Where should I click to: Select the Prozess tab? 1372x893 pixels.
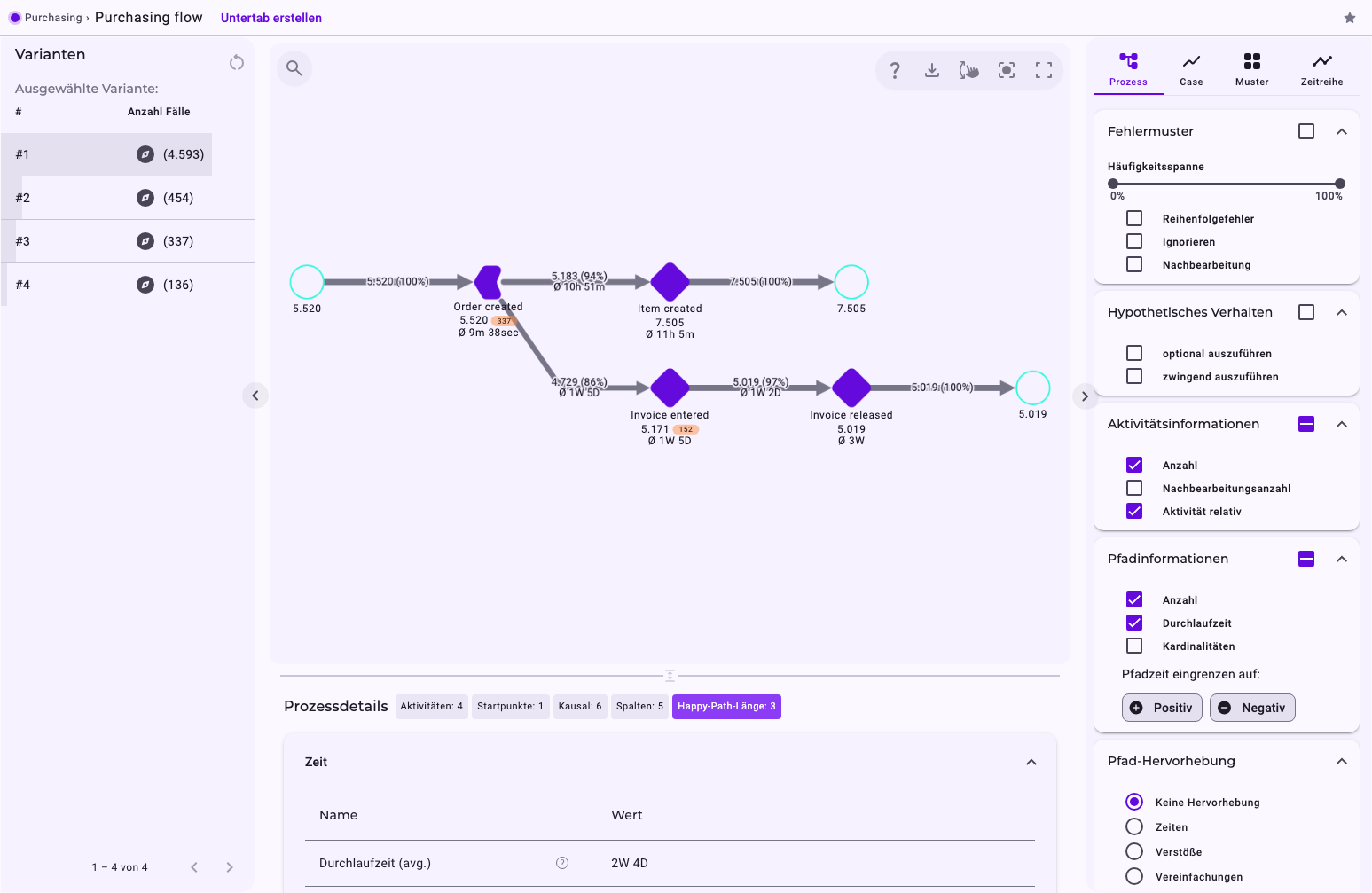1128,69
